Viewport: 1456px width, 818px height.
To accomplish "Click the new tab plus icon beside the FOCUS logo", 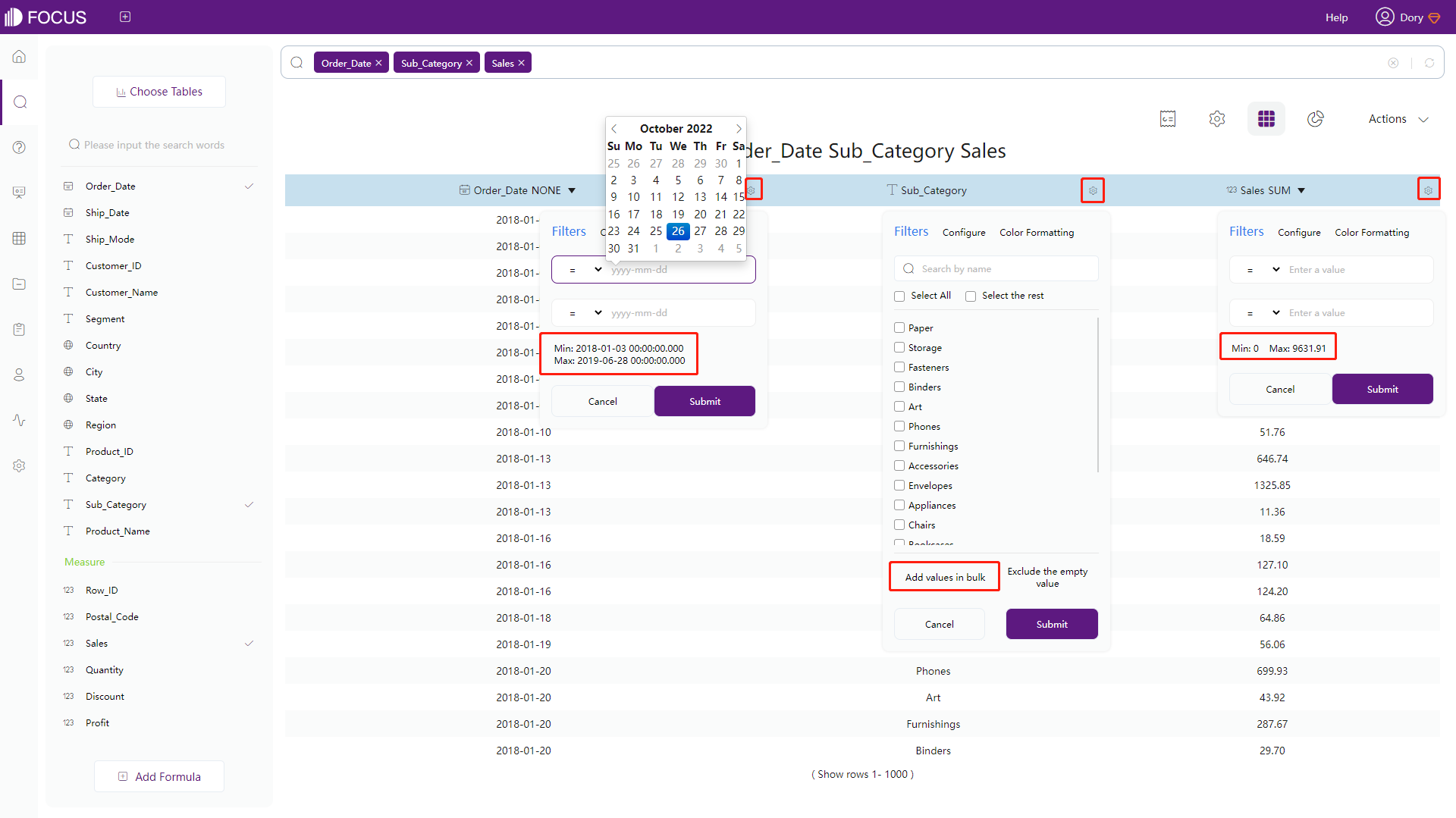I will [x=125, y=17].
